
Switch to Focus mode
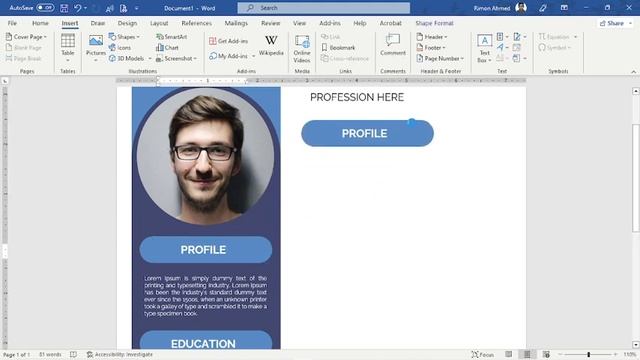(x=482, y=355)
